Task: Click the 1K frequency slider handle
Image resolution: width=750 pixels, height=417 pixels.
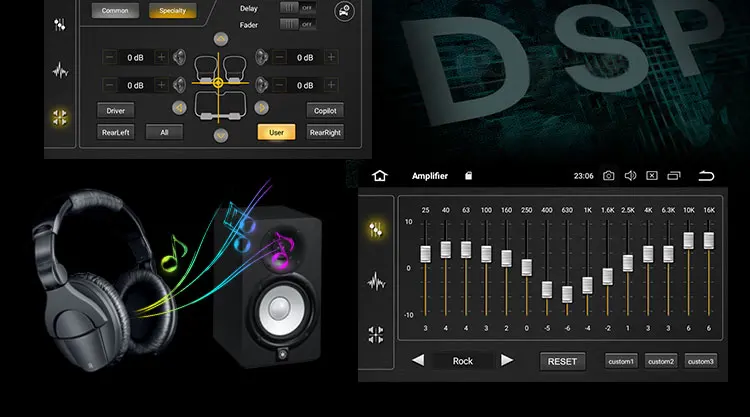Action: (587, 285)
